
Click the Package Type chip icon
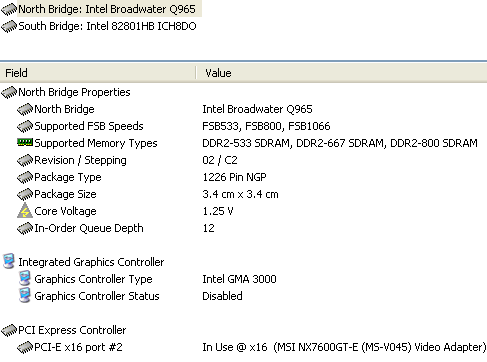(x=25, y=177)
